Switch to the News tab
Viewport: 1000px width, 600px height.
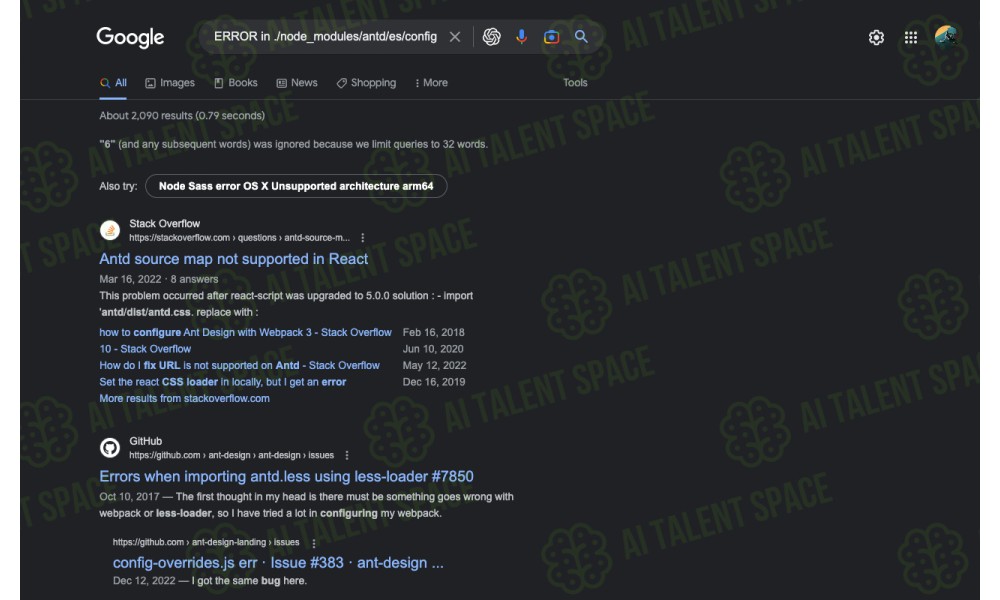[x=297, y=83]
